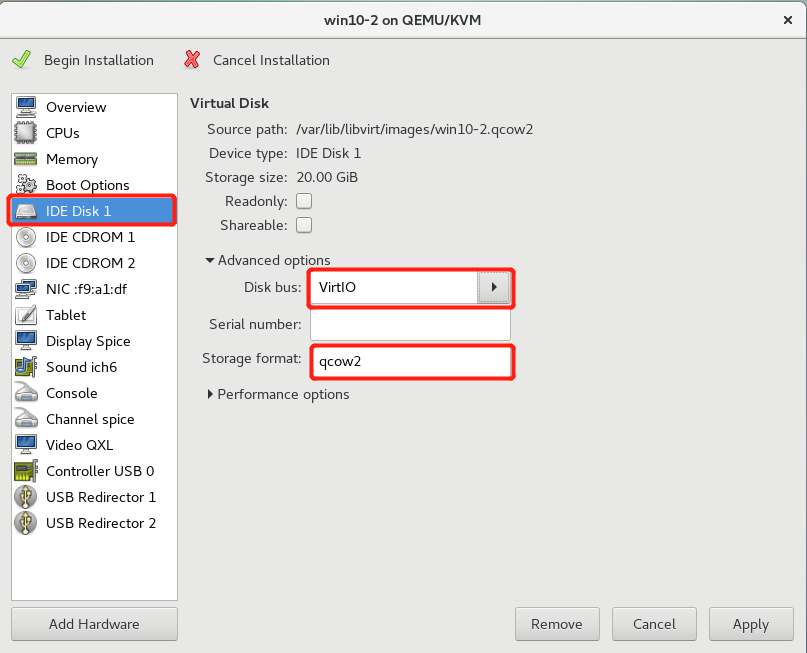This screenshot has width=807, height=653.
Task: Select the Sound ich6 icon
Action: click(26, 367)
